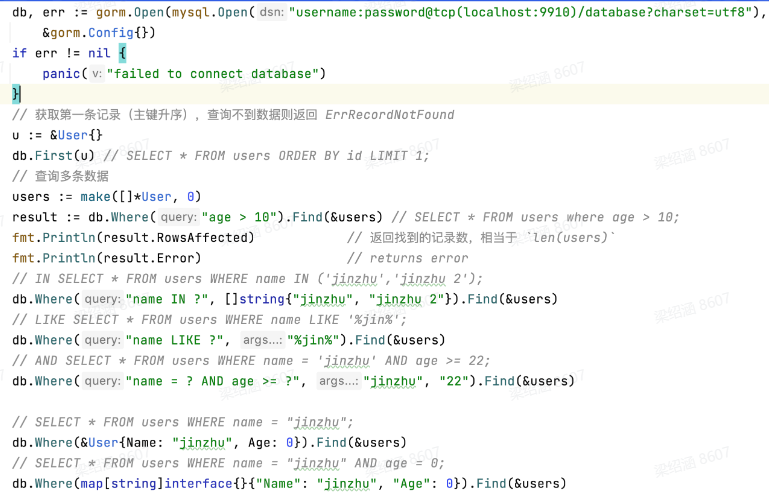Click the "Age": 0 map entry
Image resolution: width=769 pixels, height=496 pixels.
(x=423, y=484)
